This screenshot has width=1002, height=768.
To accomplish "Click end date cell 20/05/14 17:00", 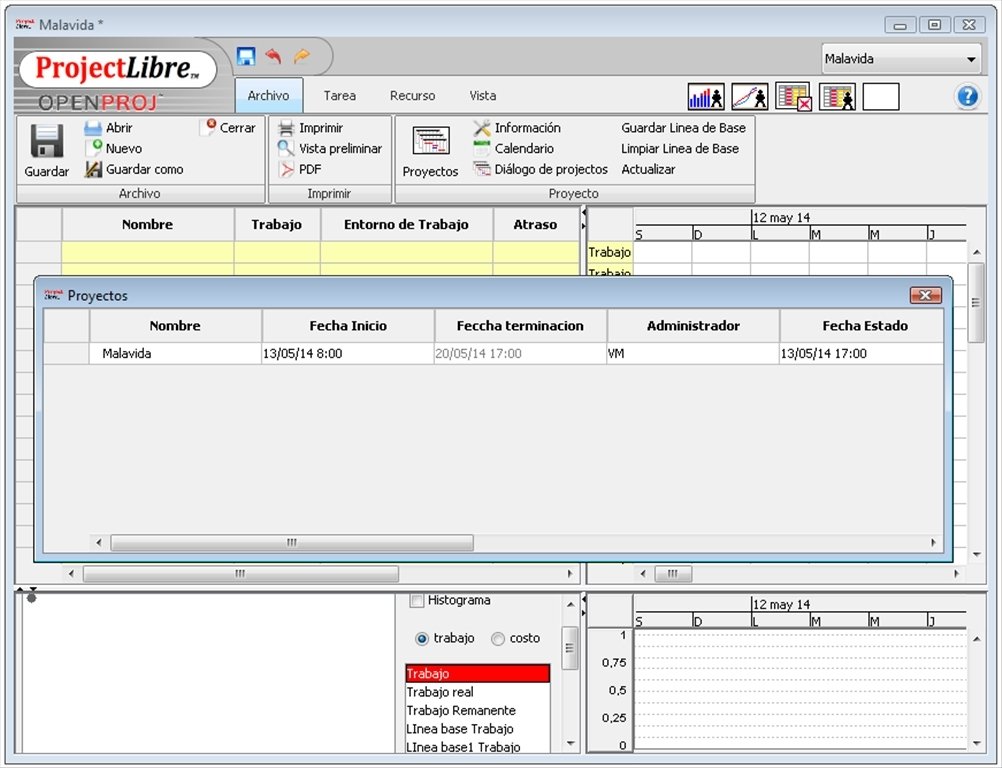I will click(520, 353).
